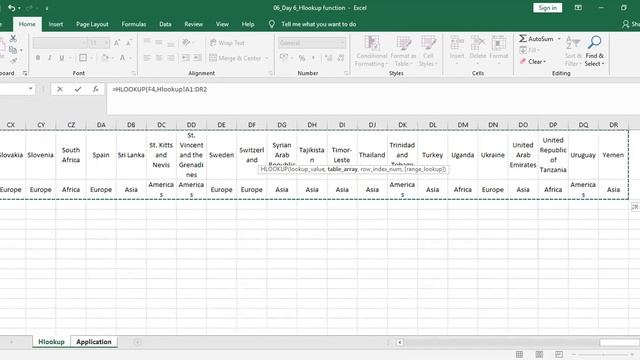
Task: Increase font size with larger A icon
Action: pyautogui.click(x=117, y=43)
